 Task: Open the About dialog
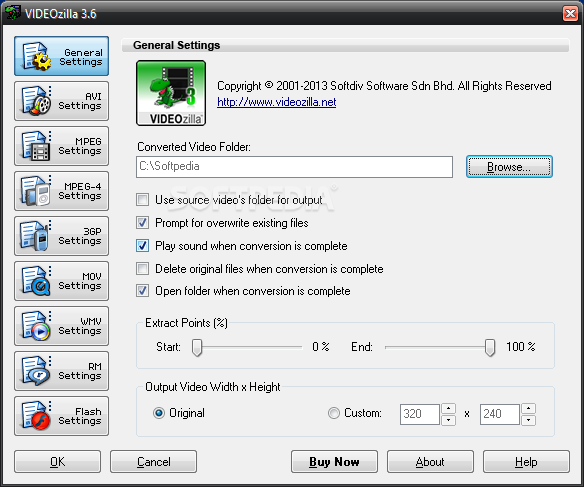point(430,462)
